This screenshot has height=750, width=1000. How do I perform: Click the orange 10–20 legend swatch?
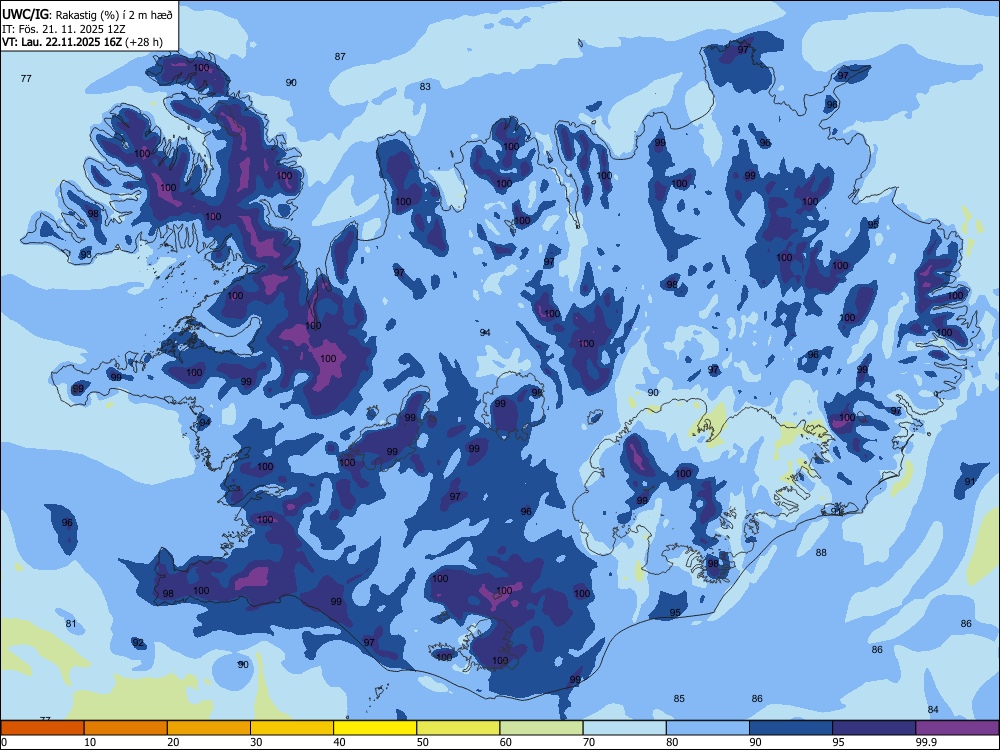[x=126, y=728]
